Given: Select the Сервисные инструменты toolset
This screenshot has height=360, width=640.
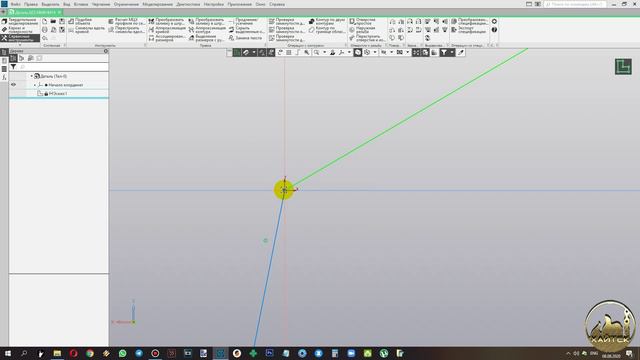Looking at the screenshot, I should [x=20, y=38].
